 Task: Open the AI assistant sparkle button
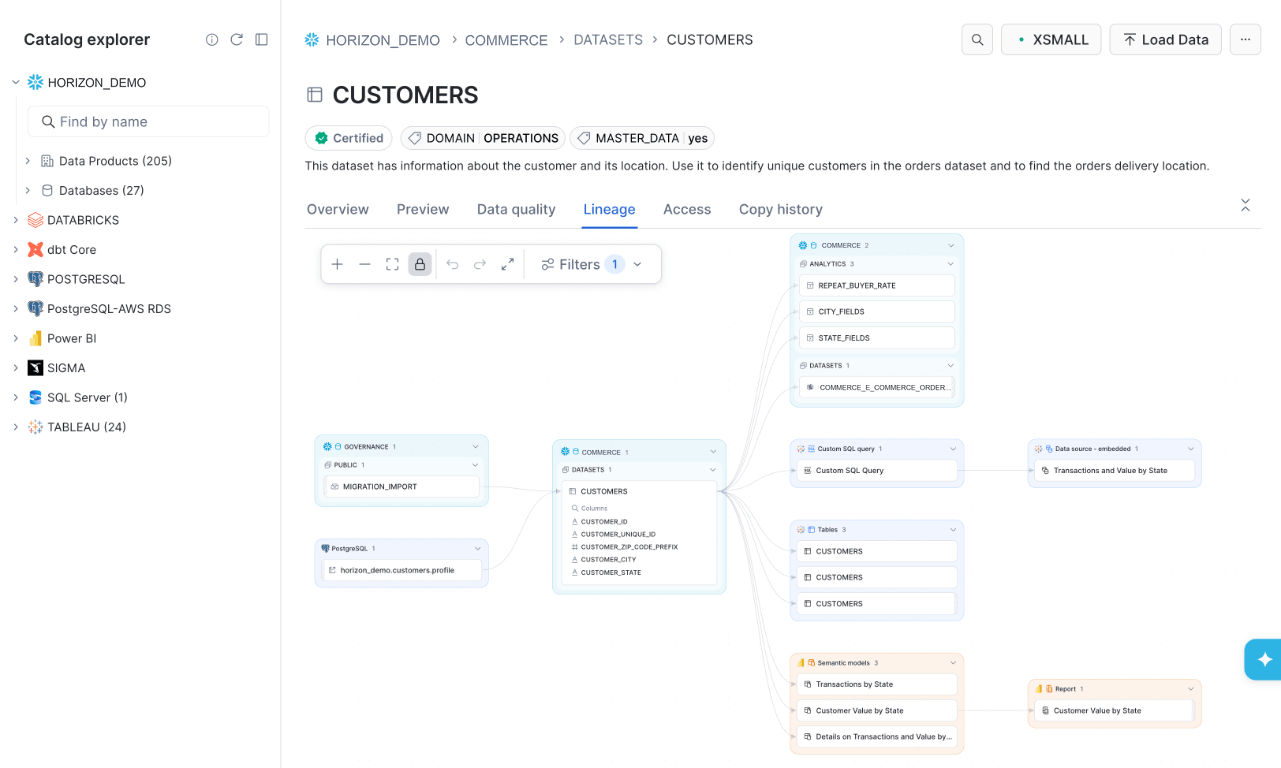[1264, 660]
